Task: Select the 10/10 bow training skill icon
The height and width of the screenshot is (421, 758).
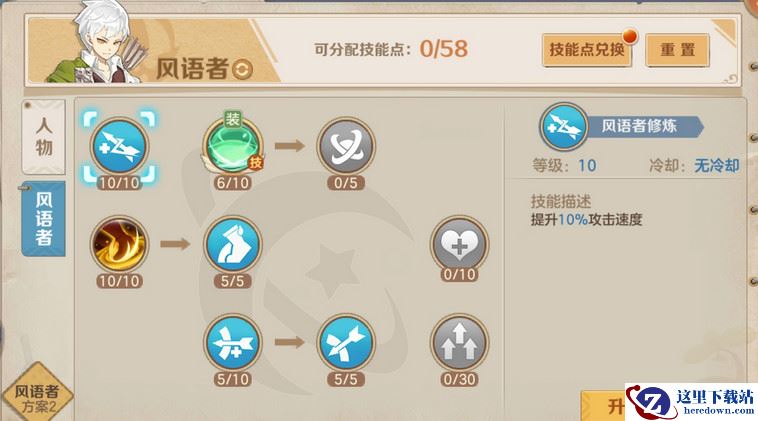Action: point(119,146)
